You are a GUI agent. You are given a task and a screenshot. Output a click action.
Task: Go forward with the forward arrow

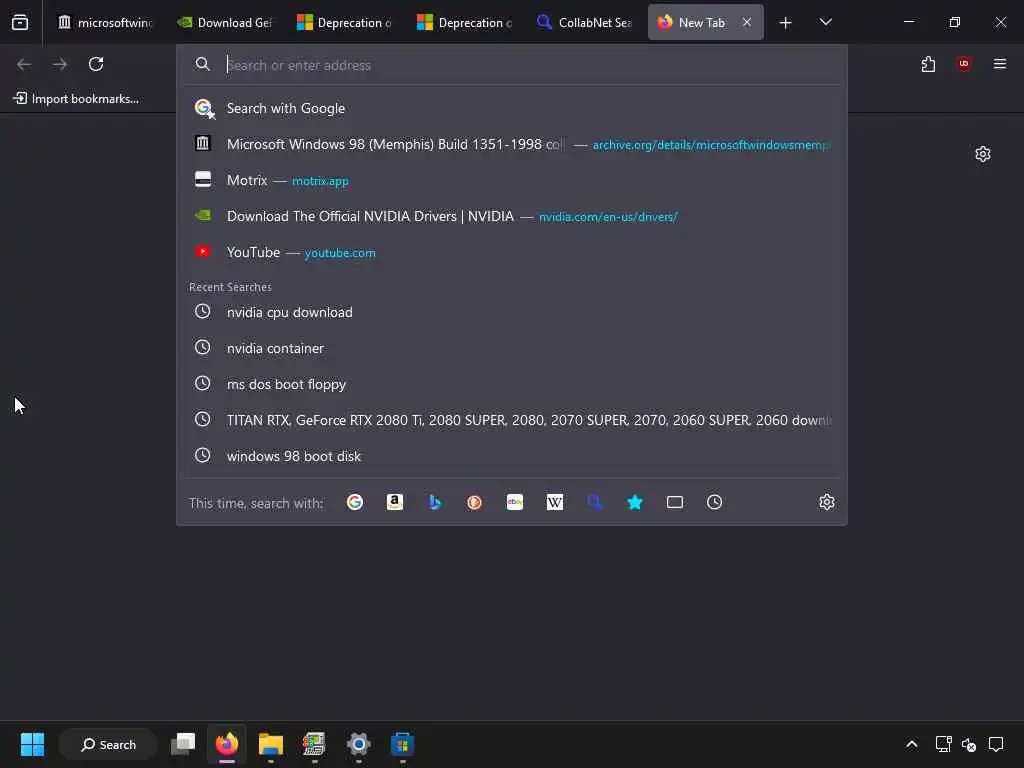60,64
